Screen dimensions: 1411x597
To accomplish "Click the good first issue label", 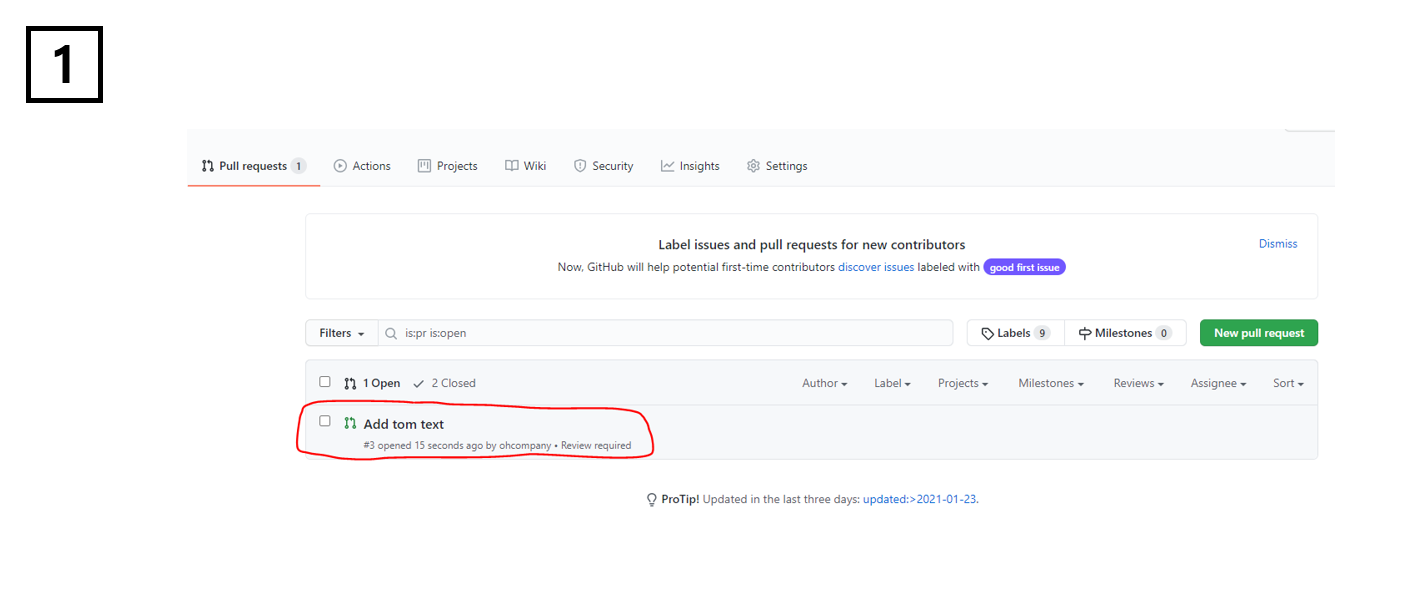I will point(1024,267).
